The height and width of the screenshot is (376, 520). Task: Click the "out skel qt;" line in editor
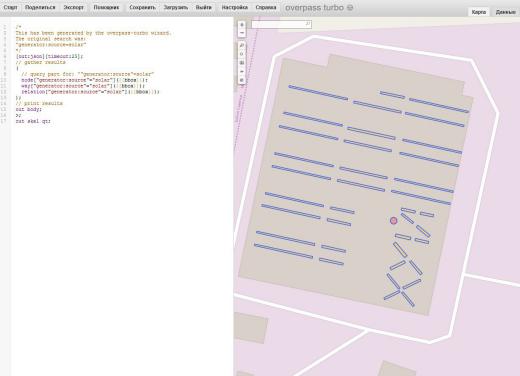(x=33, y=121)
